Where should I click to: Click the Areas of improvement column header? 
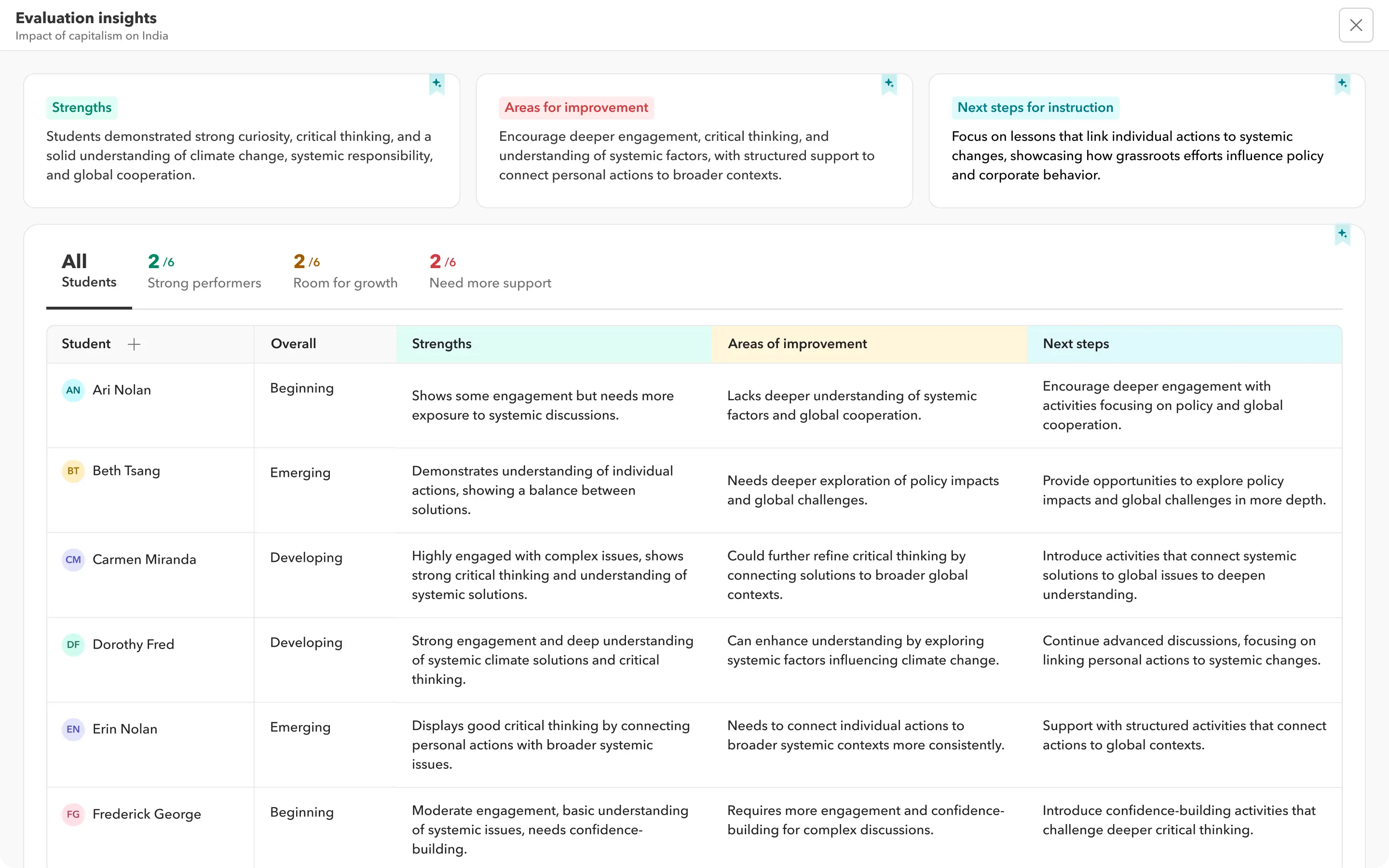pyautogui.click(x=797, y=344)
